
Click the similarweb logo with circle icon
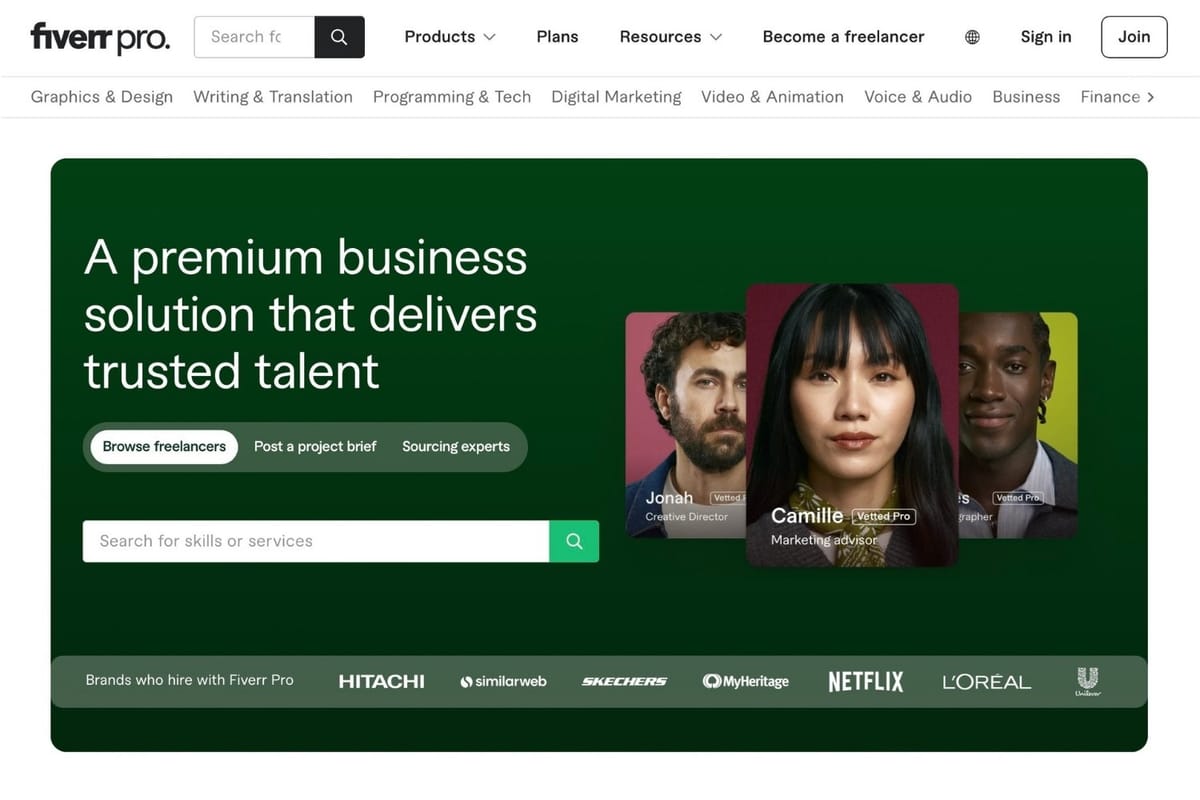pyautogui.click(x=503, y=681)
